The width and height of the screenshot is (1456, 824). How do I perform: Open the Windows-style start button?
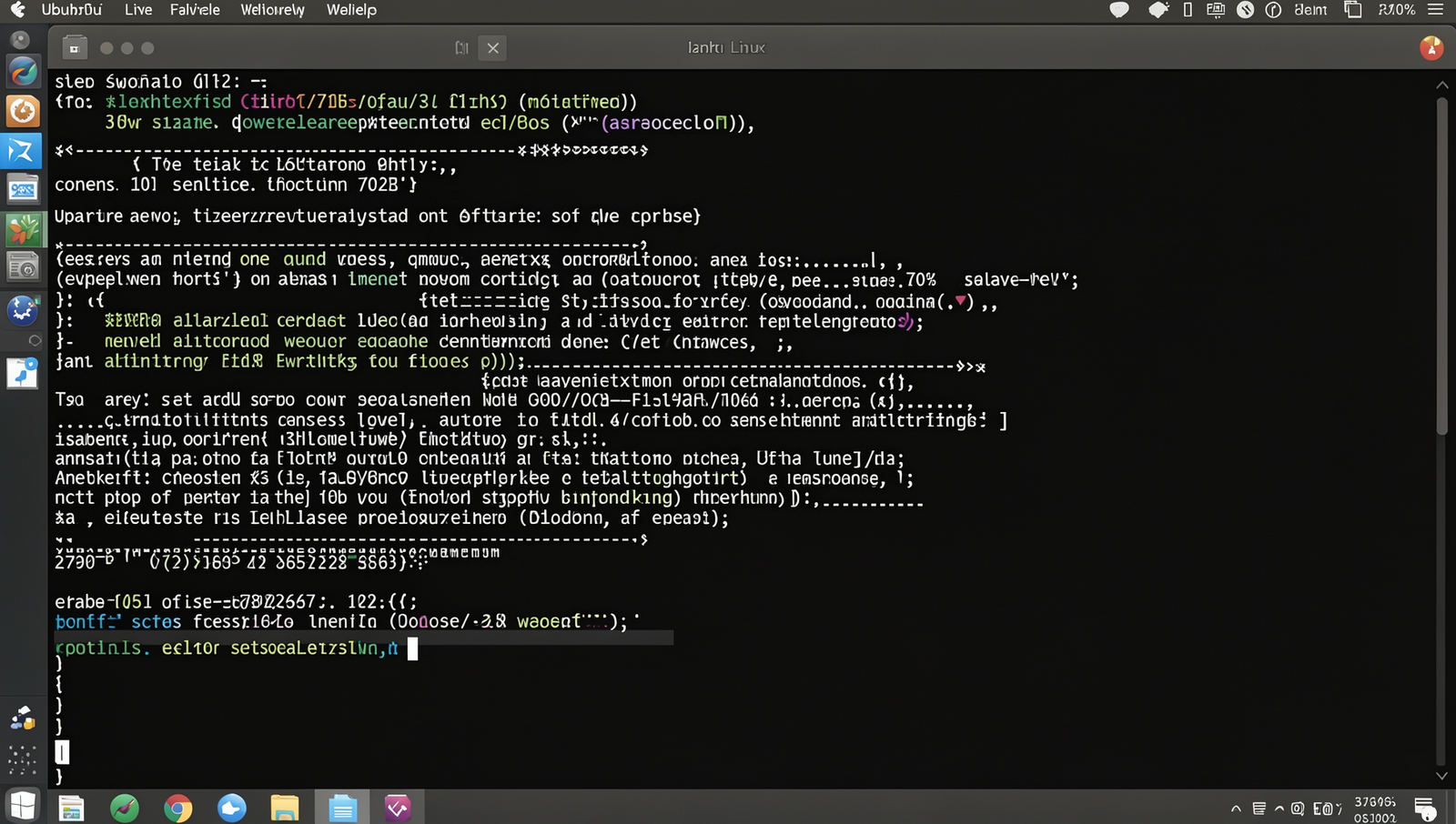pyautogui.click(x=23, y=806)
